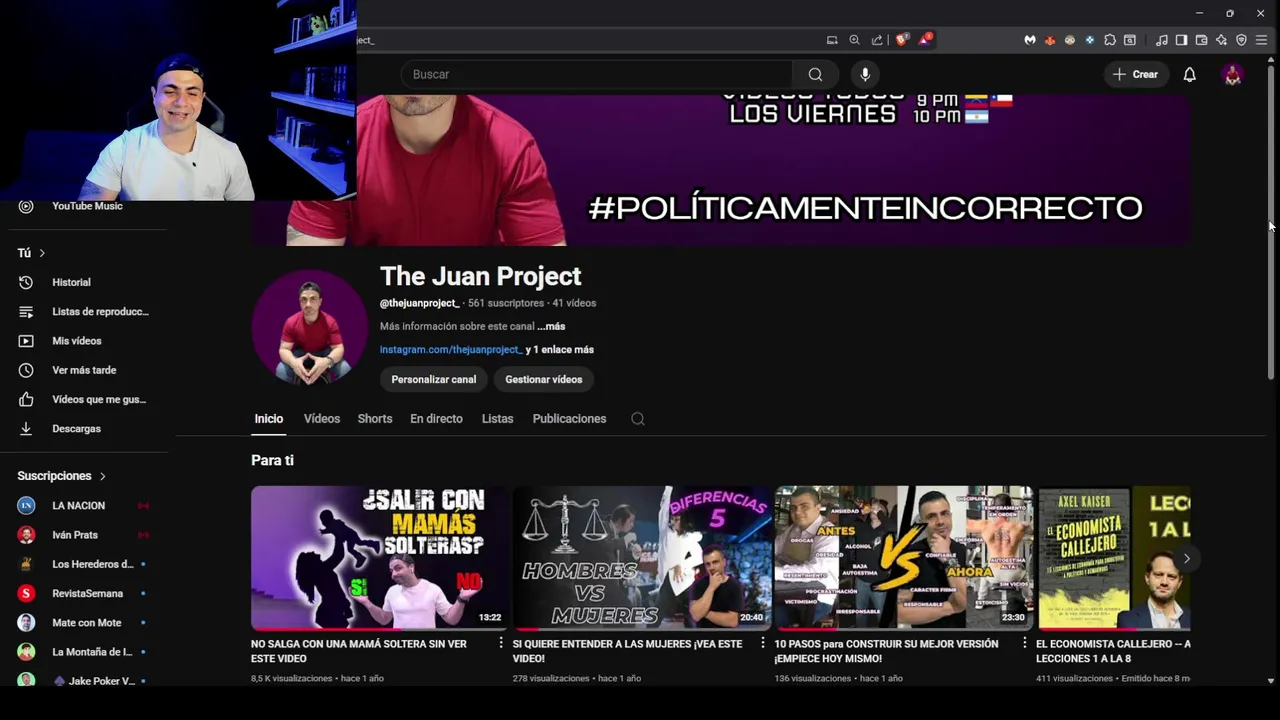Open MetaMask fox extension icon
This screenshot has width=1280, height=720.
coord(1050,40)
